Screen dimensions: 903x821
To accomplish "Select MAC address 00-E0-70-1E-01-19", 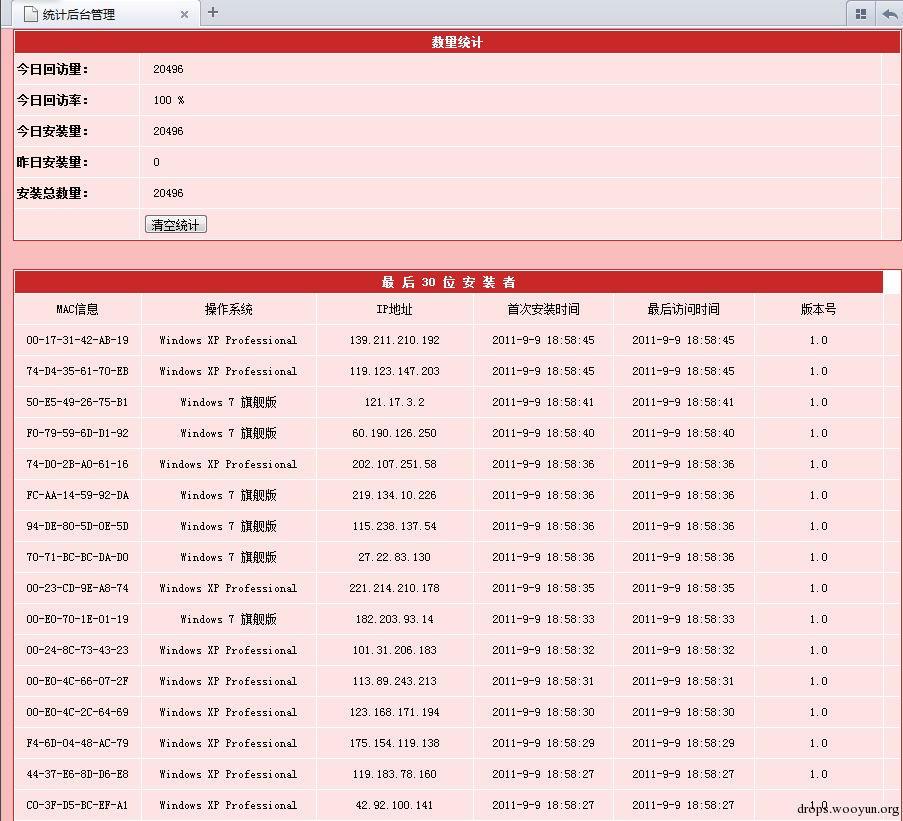I will [78, 619].
